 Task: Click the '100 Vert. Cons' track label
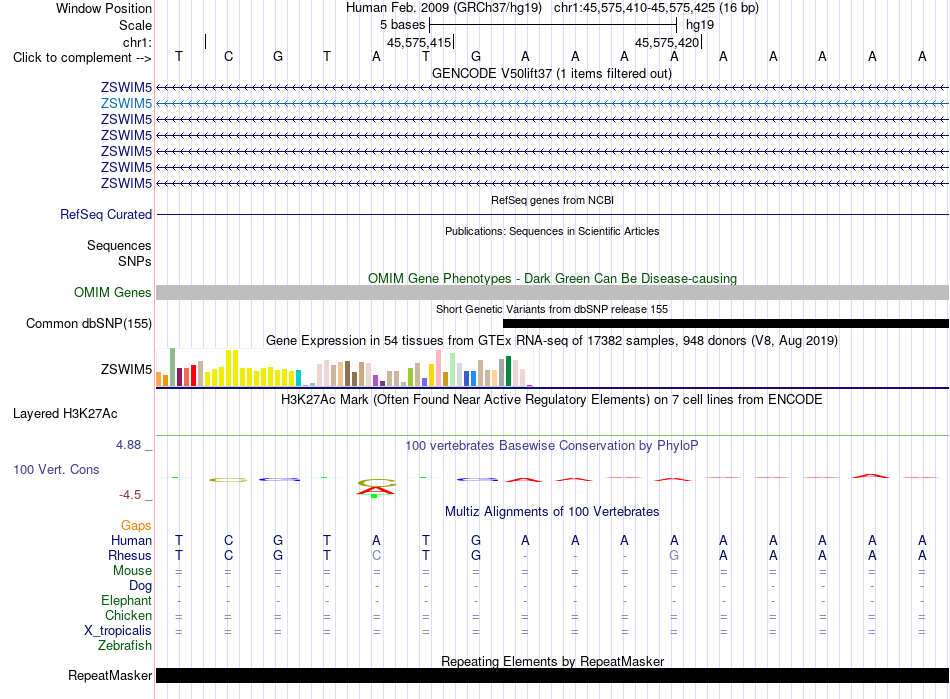coord(56,469)
